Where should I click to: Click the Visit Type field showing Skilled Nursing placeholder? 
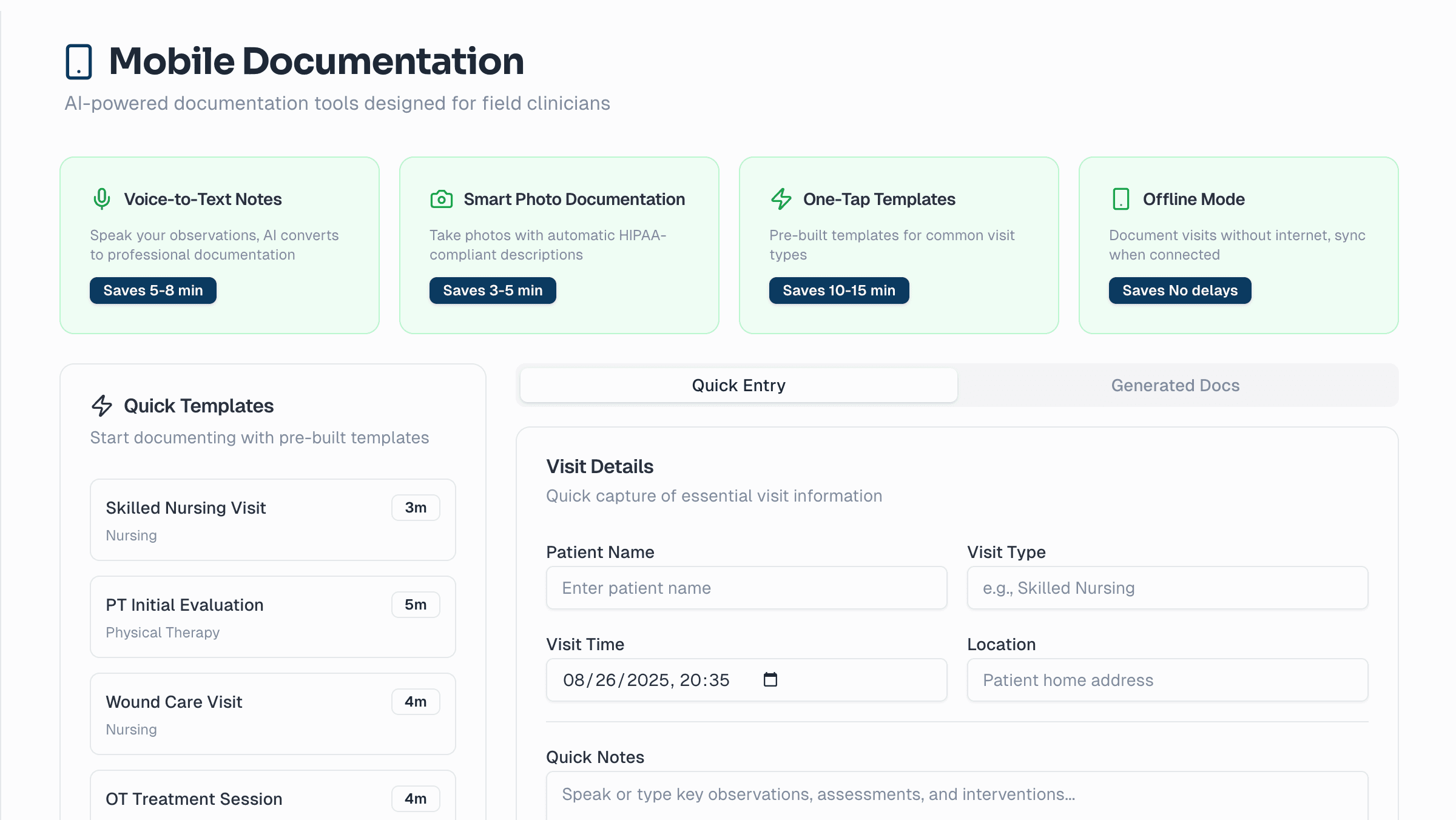pyautogui.click(x=1167, y=588)
